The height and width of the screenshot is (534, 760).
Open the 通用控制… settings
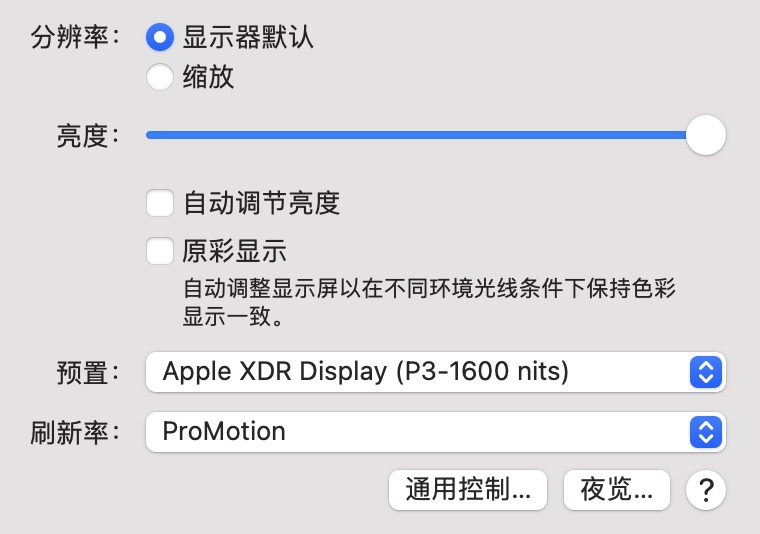(x=468, y=490)
